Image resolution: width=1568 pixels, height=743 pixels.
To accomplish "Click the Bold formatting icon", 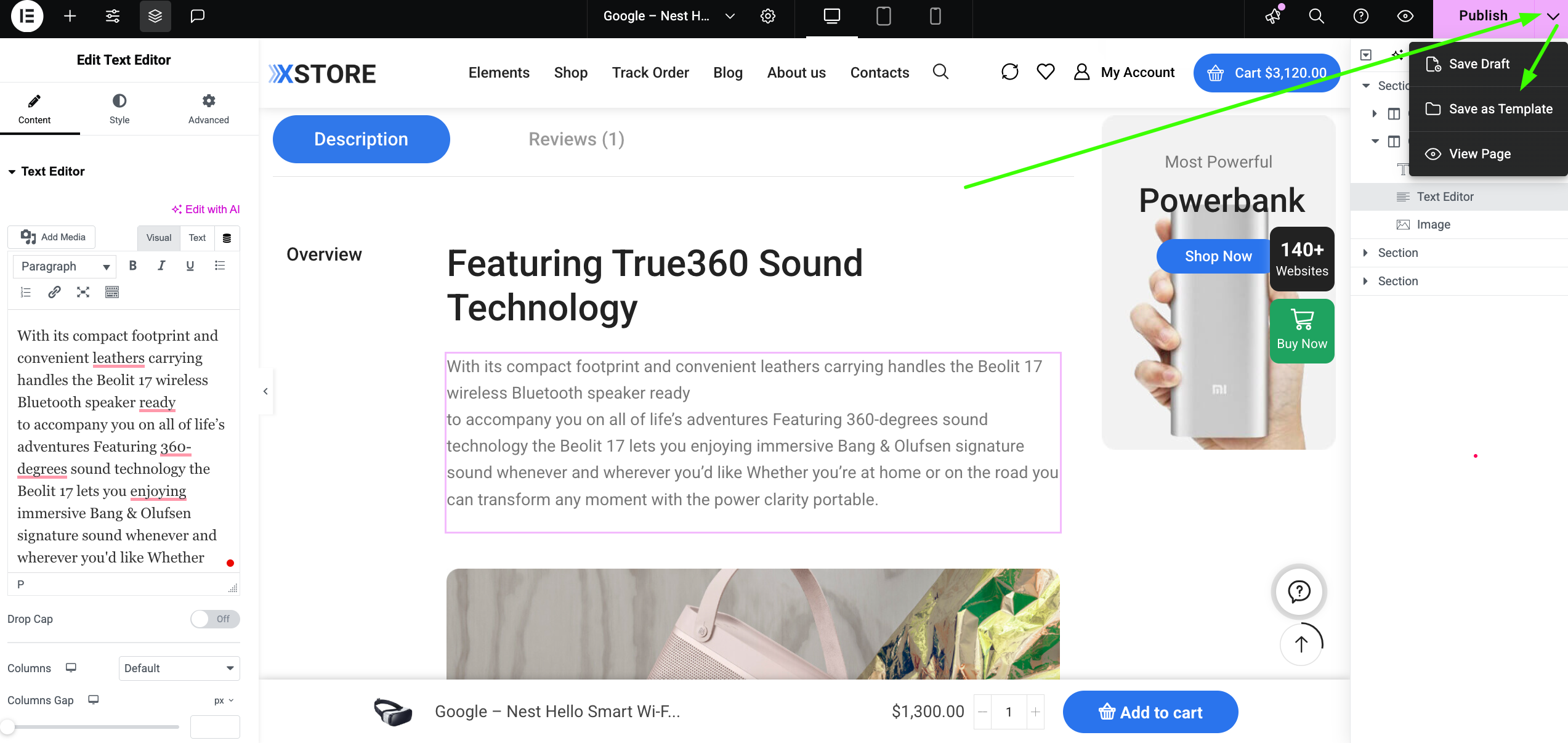I will 133,266.
